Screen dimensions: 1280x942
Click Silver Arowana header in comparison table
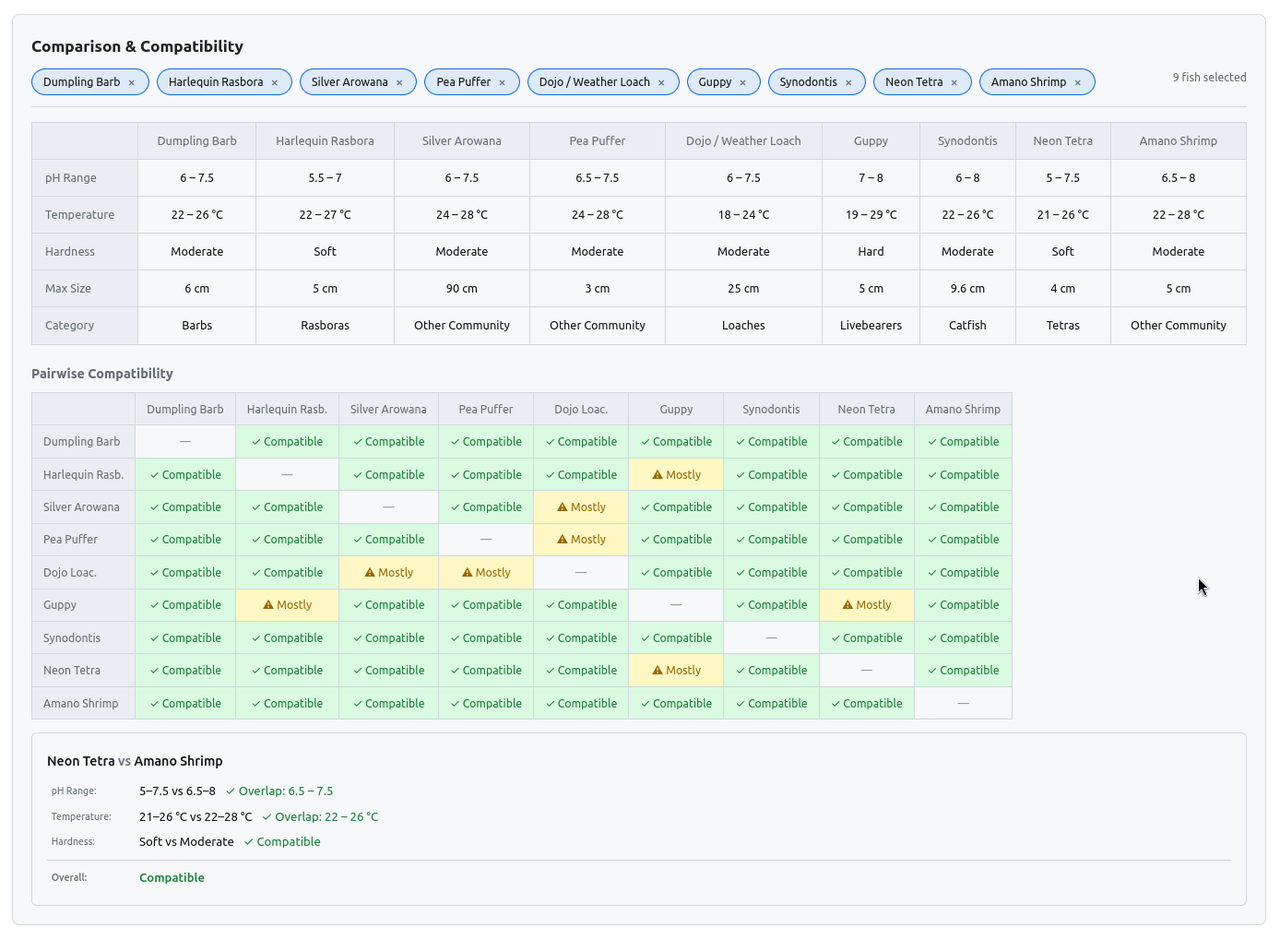tap(462, 141)
